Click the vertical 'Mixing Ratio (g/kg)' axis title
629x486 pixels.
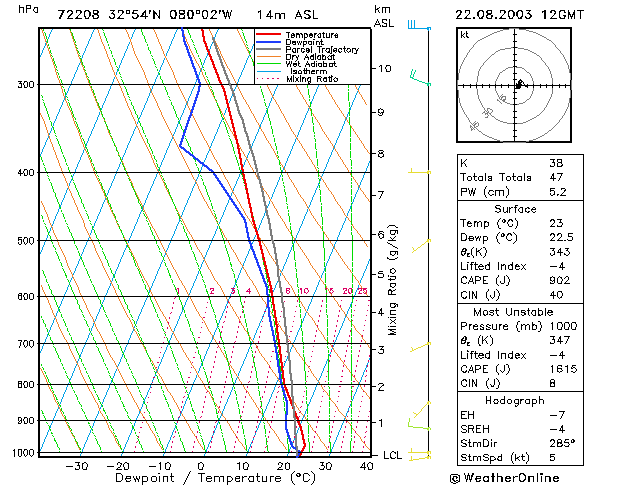coord(393,280)
